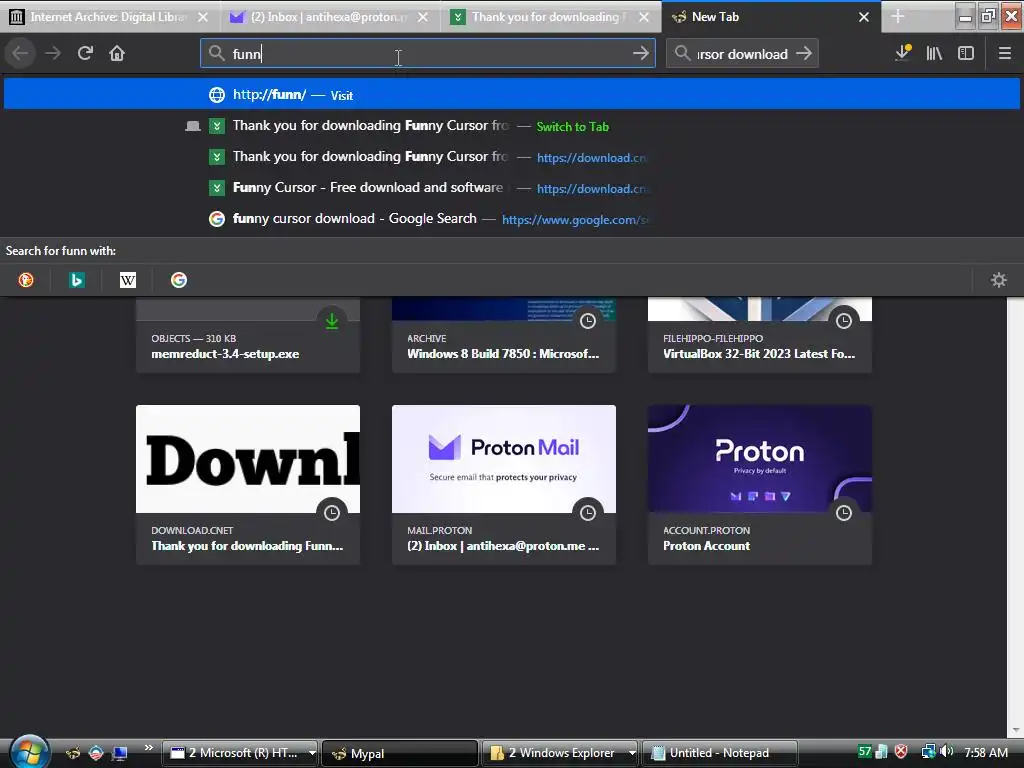This screenshot has width=1024, height=768.
Task: Choose the Switch to Tab Funny Cursor suggestion
Action: tap(512, 126)
